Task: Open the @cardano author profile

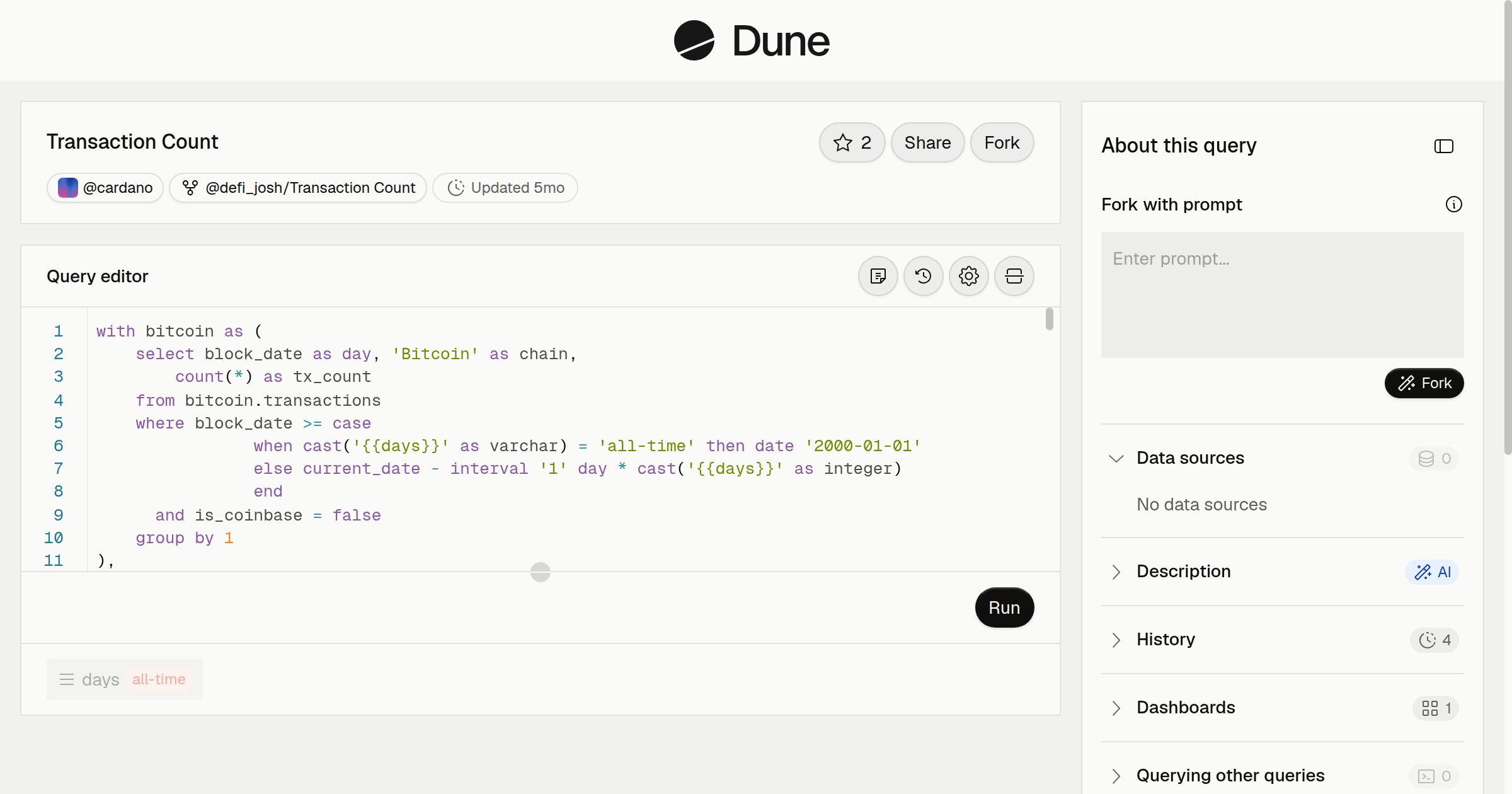Action: point(105,188)
